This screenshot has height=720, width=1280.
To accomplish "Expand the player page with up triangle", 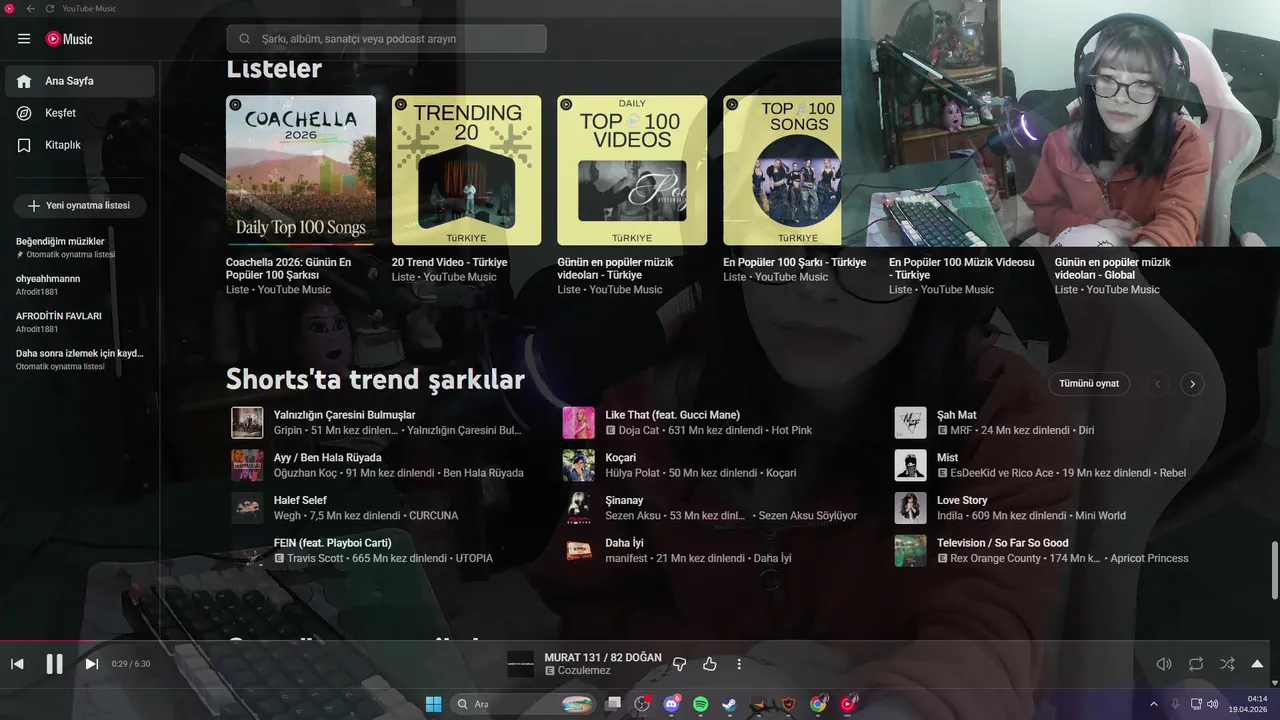I will 1257,664.
